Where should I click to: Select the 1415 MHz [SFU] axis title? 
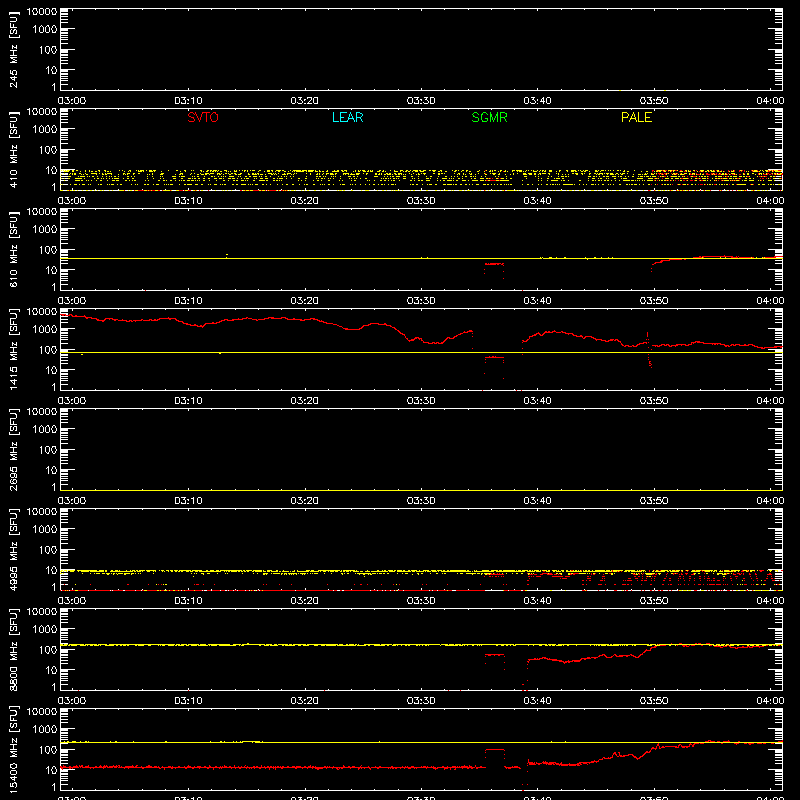pyautogui.click(x=13, y=350)
